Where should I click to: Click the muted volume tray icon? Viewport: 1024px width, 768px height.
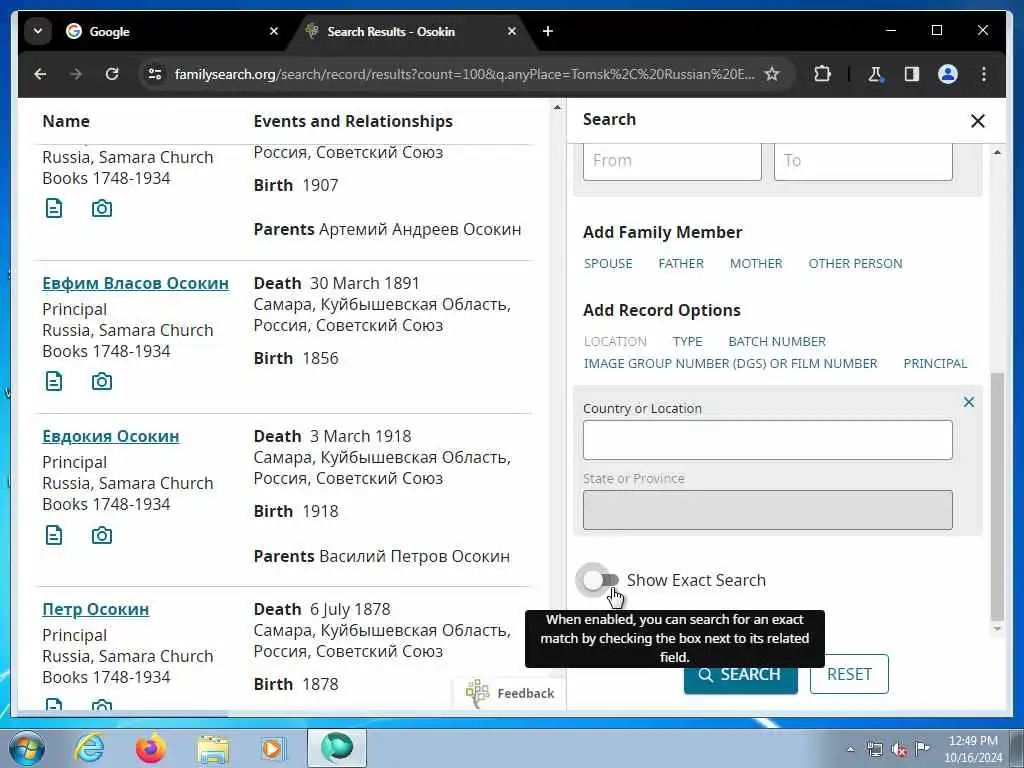click(x=899, y=749)
